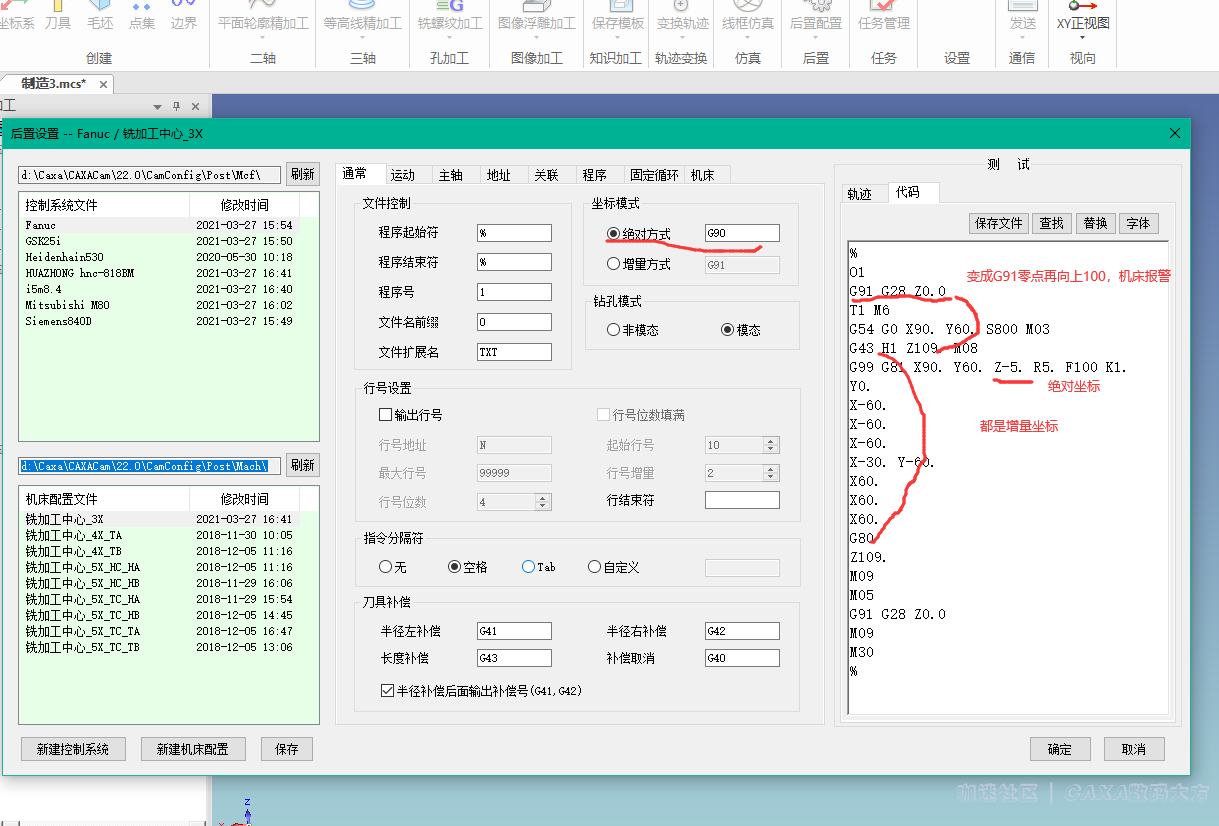
Task: Expand the XY正视图 view dropdown
Action: (1083, 38)
